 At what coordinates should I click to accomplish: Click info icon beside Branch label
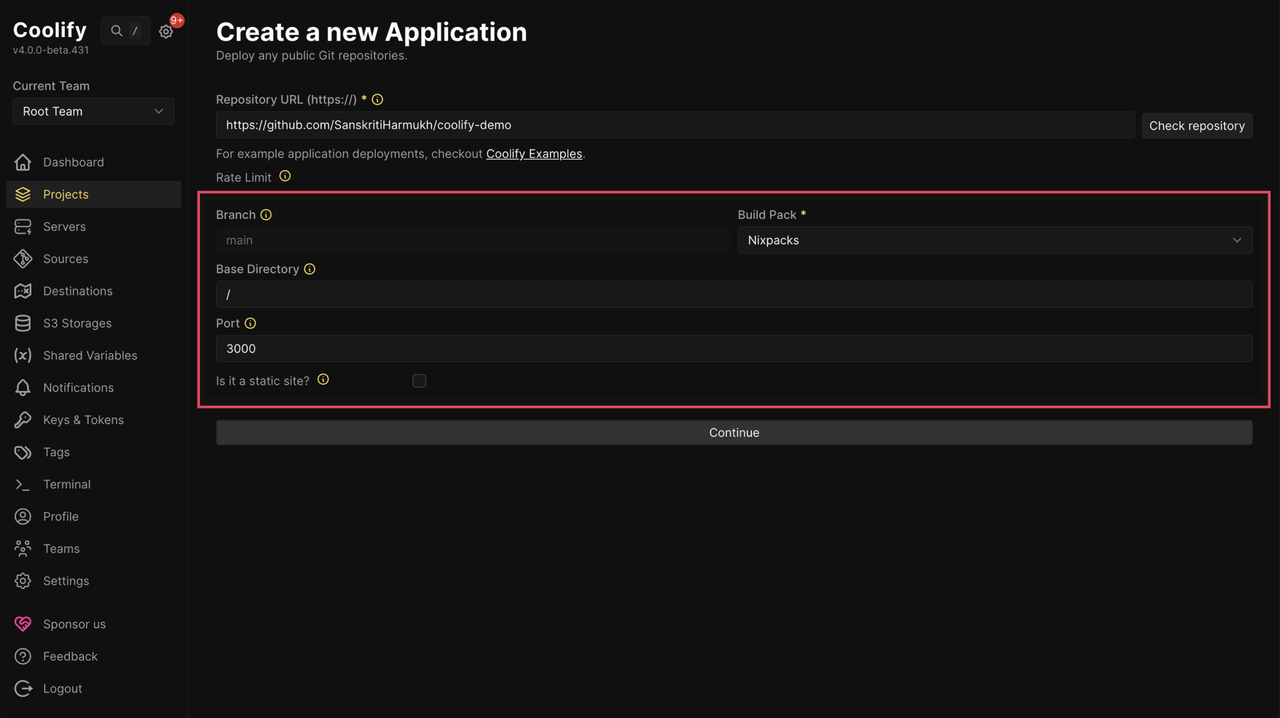tap(266, 215)
